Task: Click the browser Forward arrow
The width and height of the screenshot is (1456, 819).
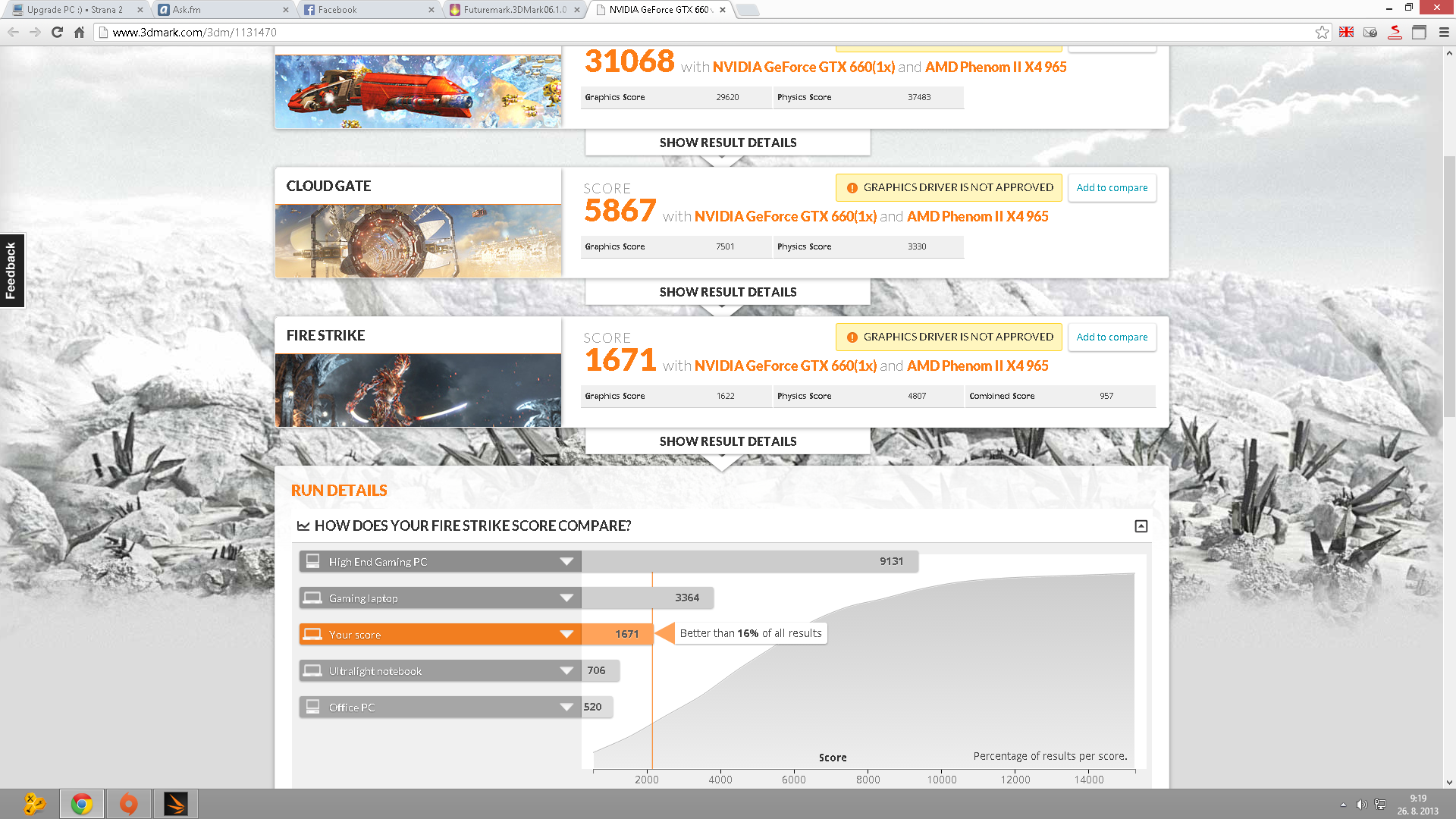Action: pos(35,32)
